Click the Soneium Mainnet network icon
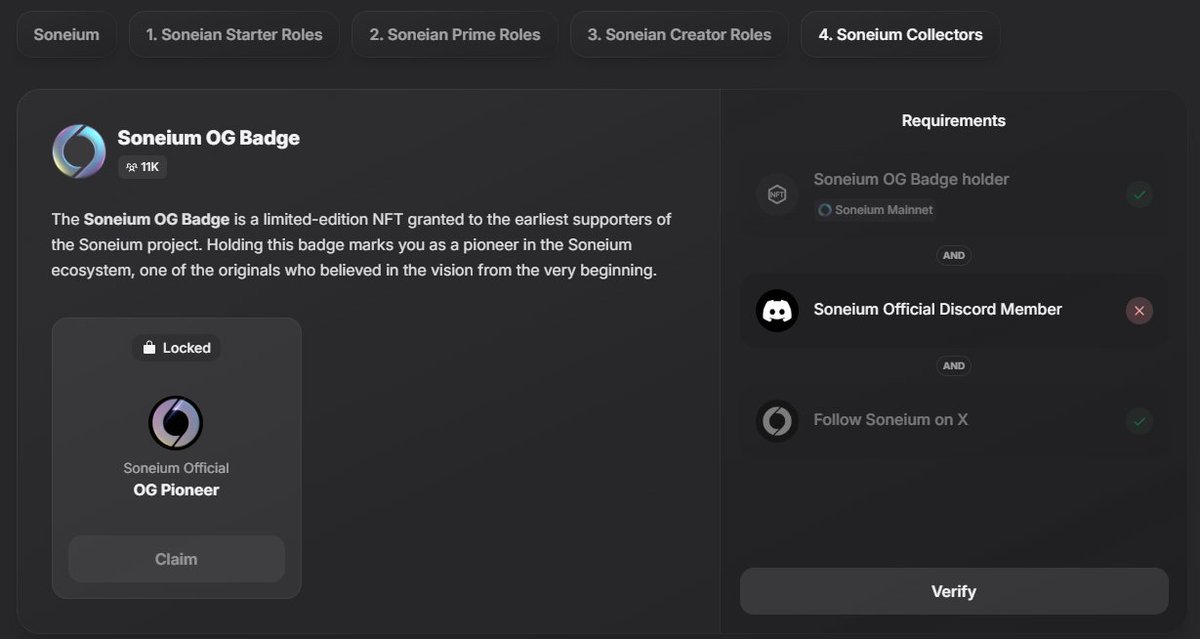This screenshot has height=639, width=1200. point(823,210)
